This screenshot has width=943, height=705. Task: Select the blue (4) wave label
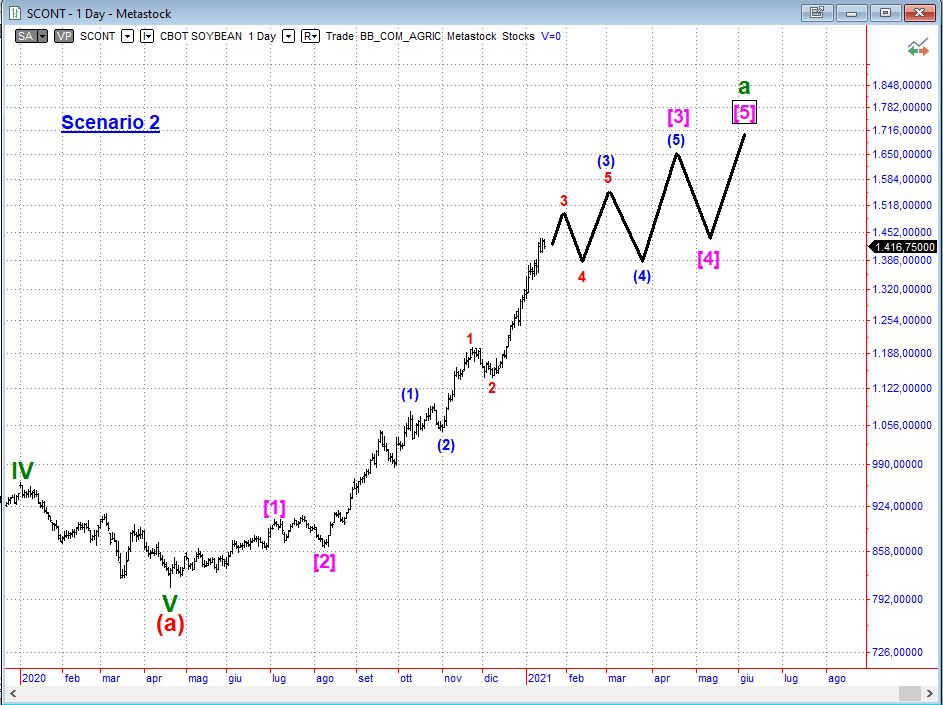point(642,276)
